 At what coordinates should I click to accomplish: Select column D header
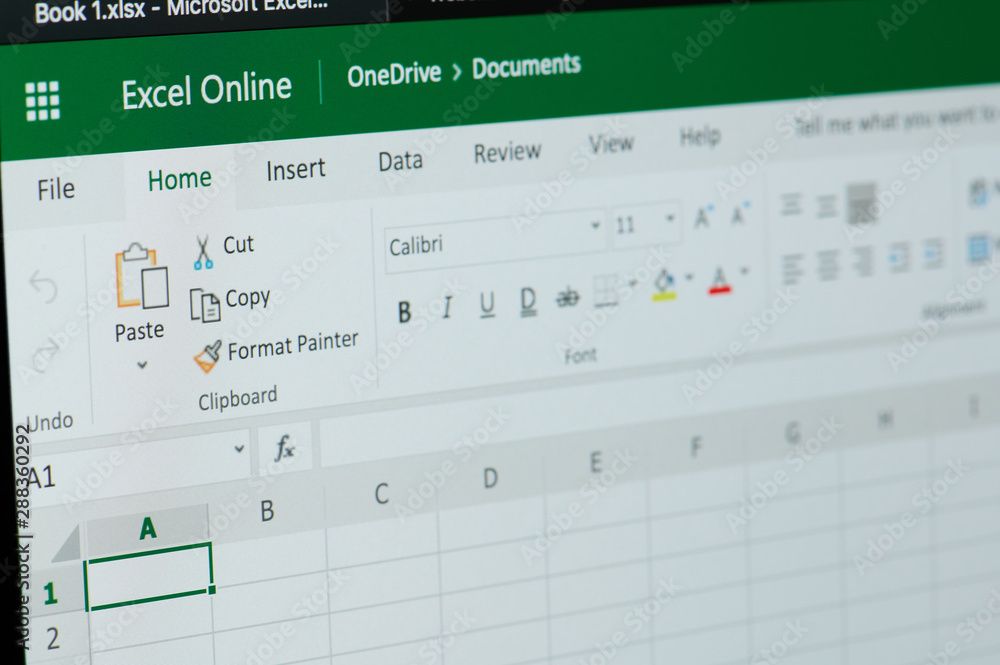[x=490, y=478]
